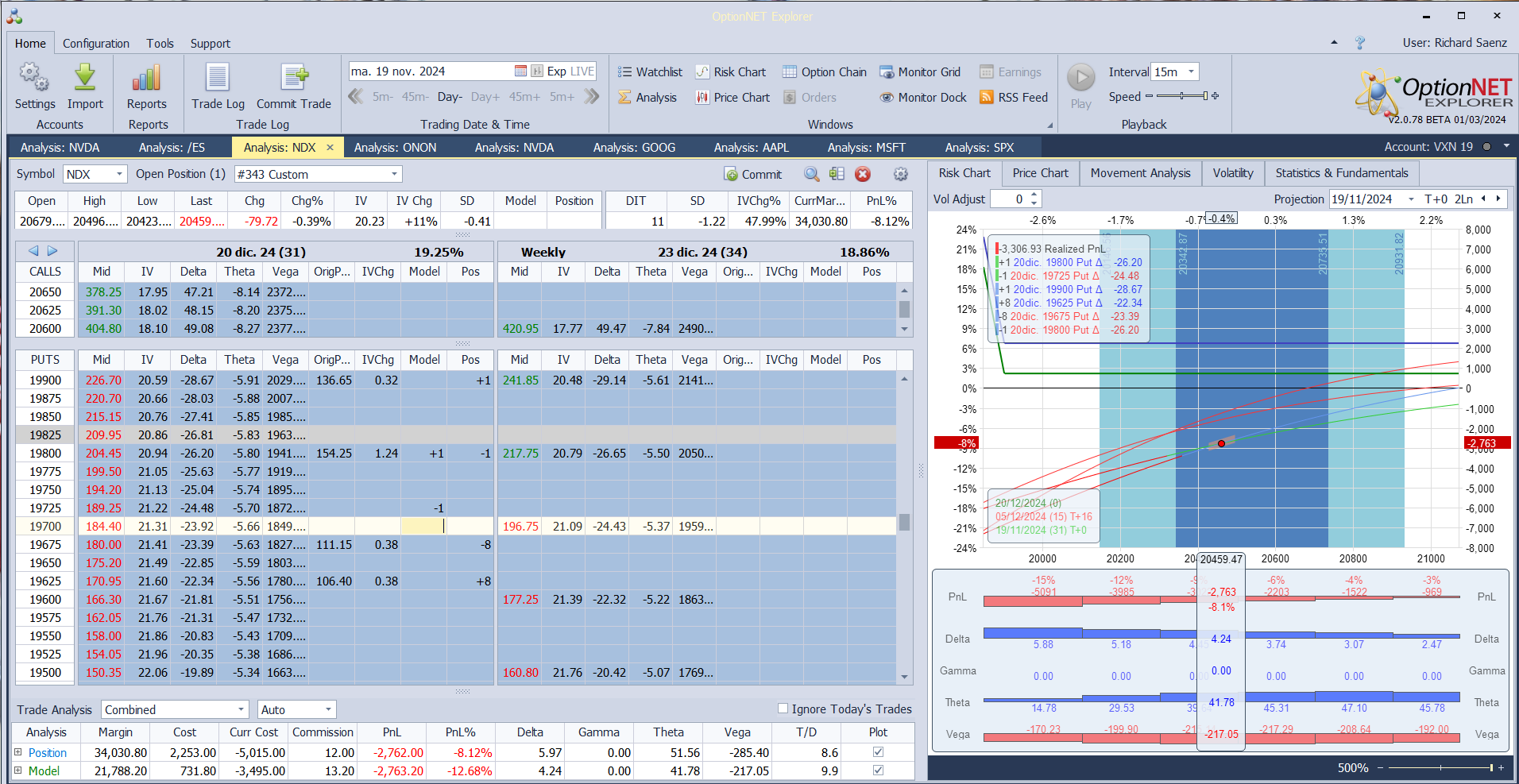This screenshot has width=1519, height=784.
Task: Step back with double left chevron
Action: [356, 96]
